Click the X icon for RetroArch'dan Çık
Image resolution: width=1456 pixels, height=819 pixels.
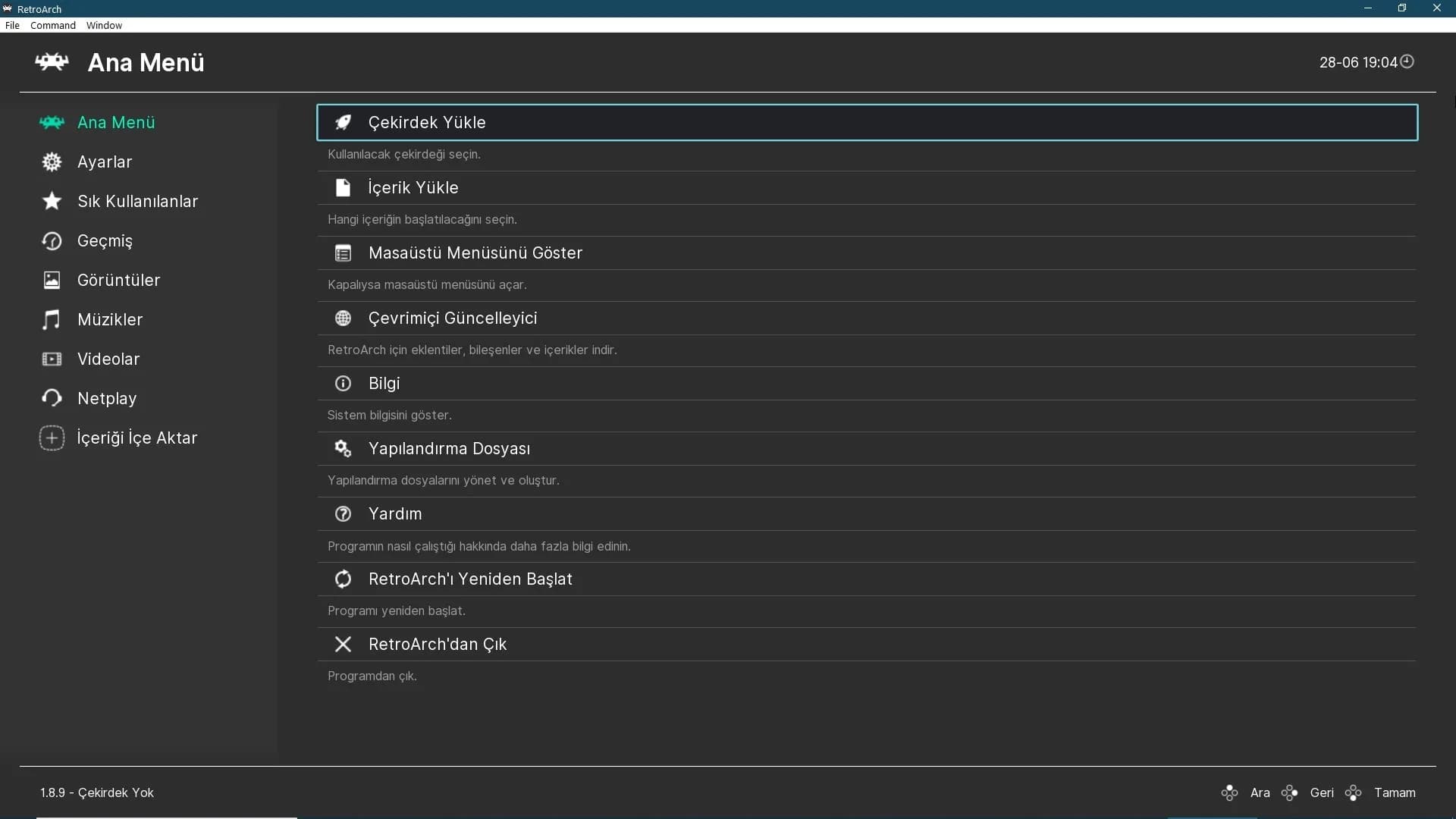[343, 644]
